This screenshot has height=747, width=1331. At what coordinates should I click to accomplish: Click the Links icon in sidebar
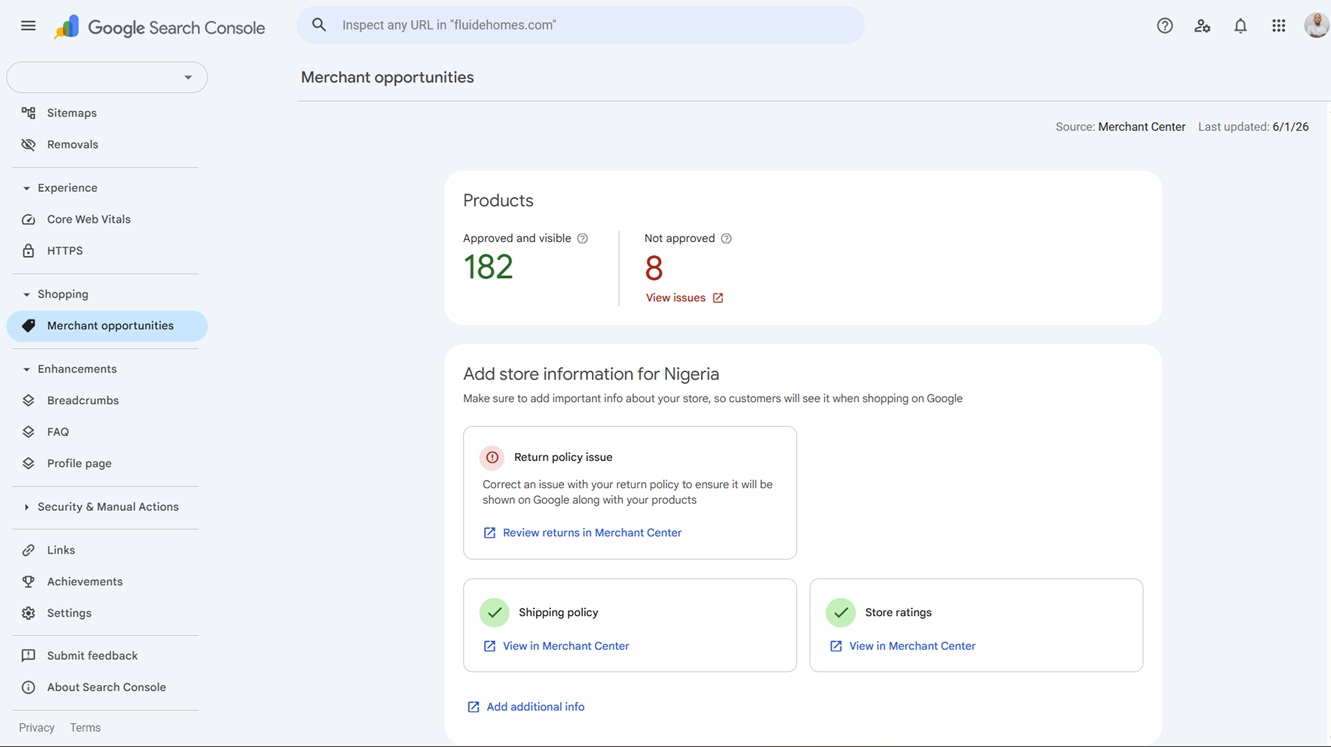coord(28,551)
